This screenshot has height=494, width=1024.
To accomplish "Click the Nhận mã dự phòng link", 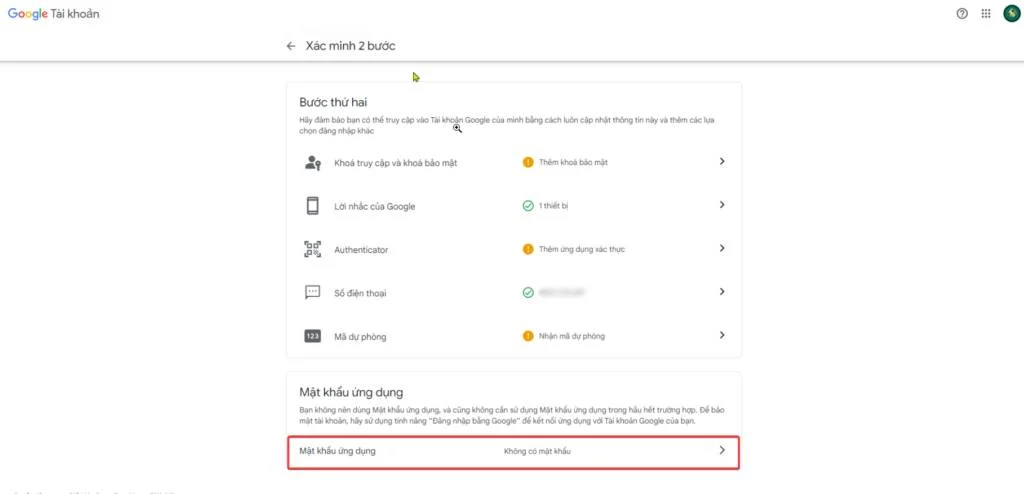I will tap(571, 336).
